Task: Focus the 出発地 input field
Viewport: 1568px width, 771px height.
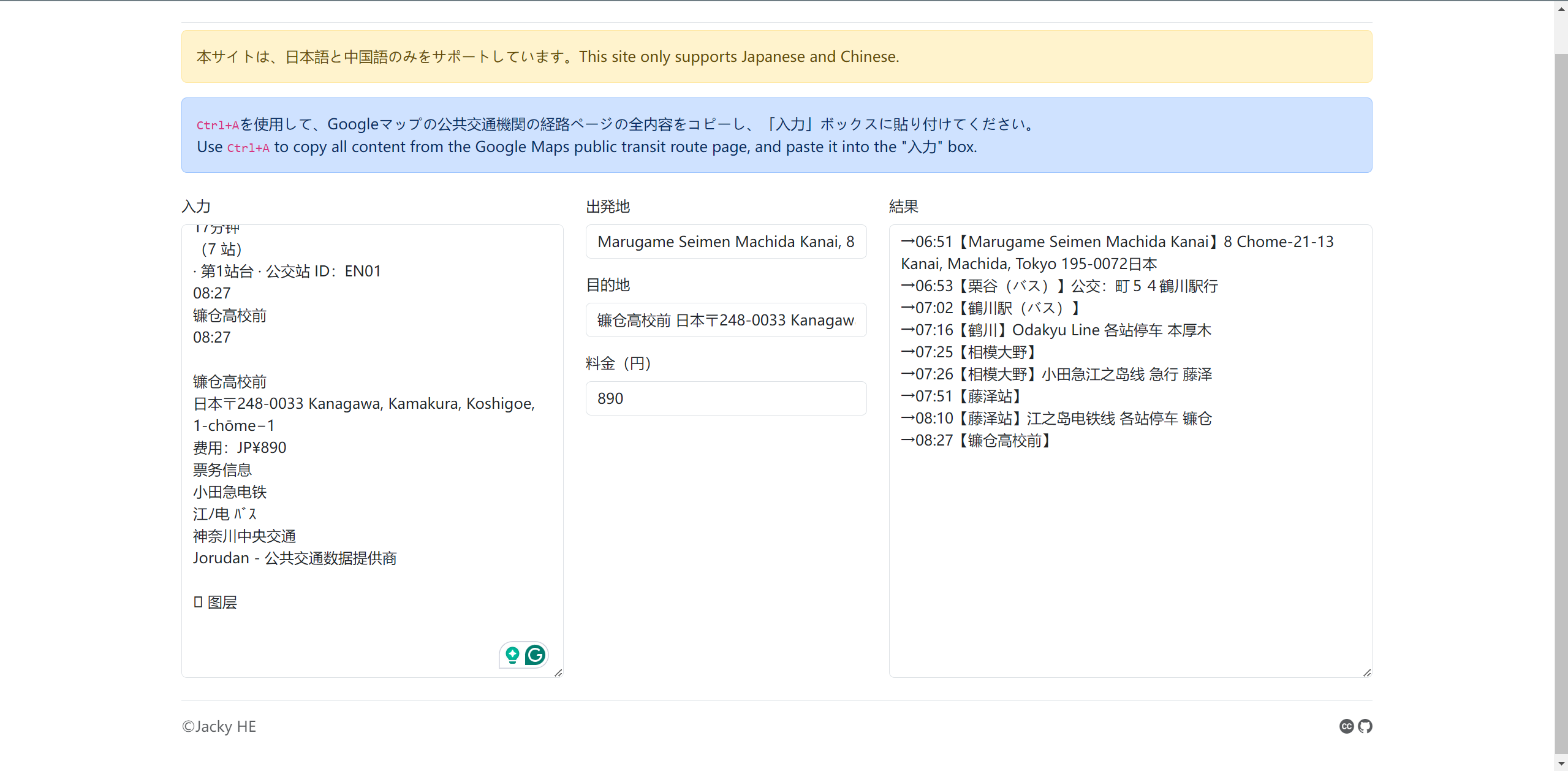Action: point(725,241)
